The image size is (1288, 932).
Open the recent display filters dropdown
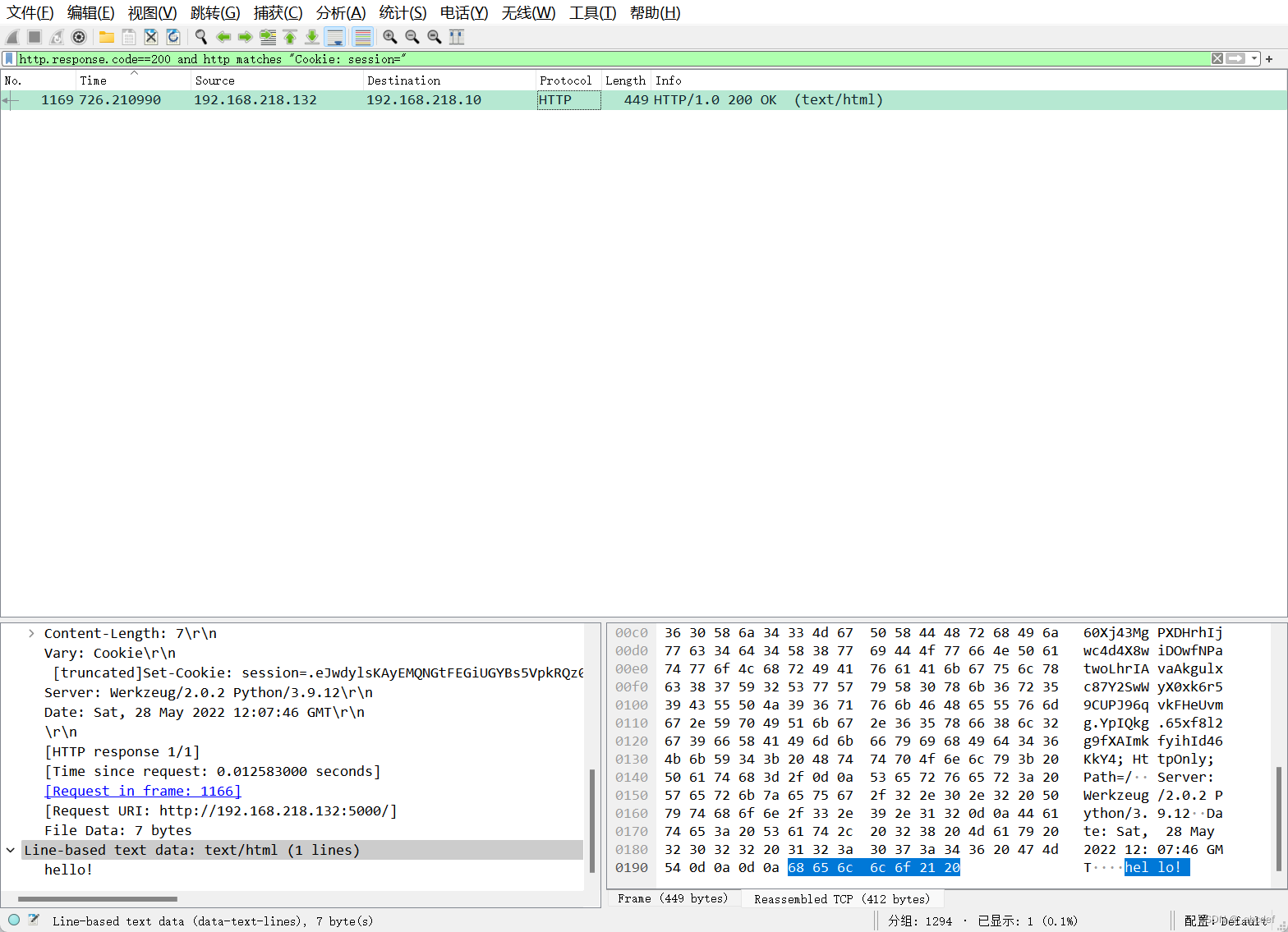1254,59
